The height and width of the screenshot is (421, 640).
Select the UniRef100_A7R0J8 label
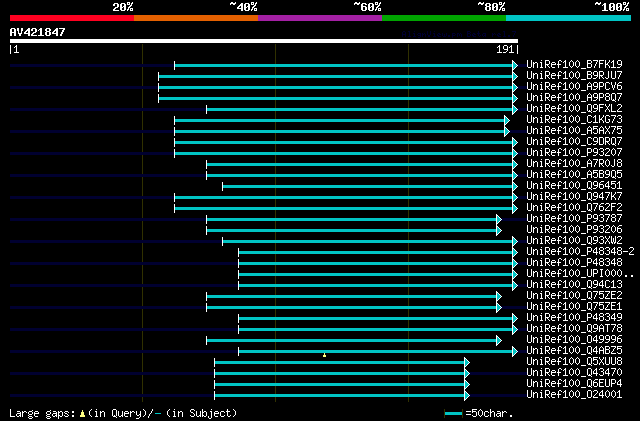(x=574, y=163)
